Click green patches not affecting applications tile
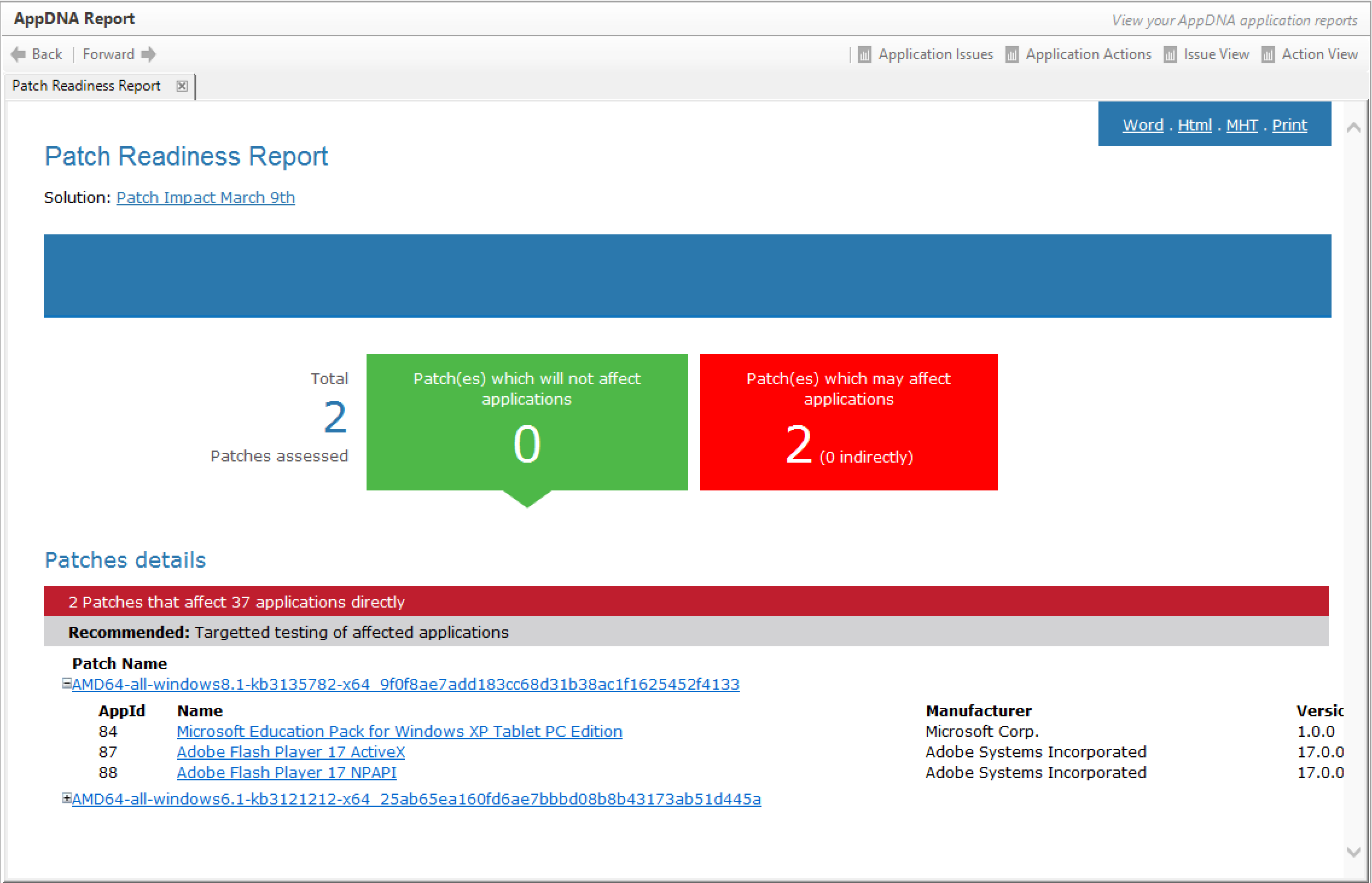Image resolution: width=1372 pixels, height=883 pixels. click(527, 422)
